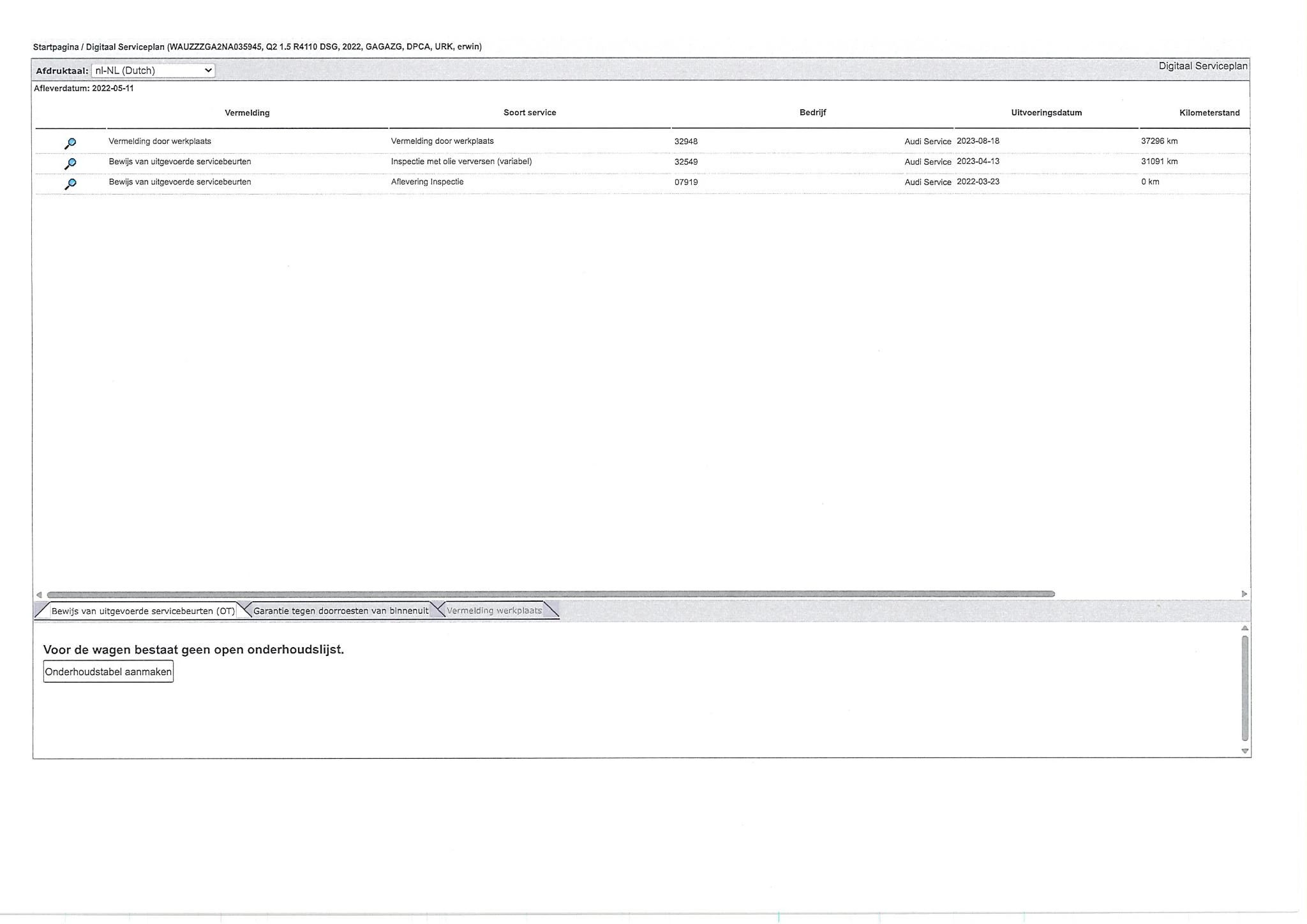The height and width of the screenshot is (924, 1307).
Task: Click the Kilometerstand column header
Action: pos(1209,113)
